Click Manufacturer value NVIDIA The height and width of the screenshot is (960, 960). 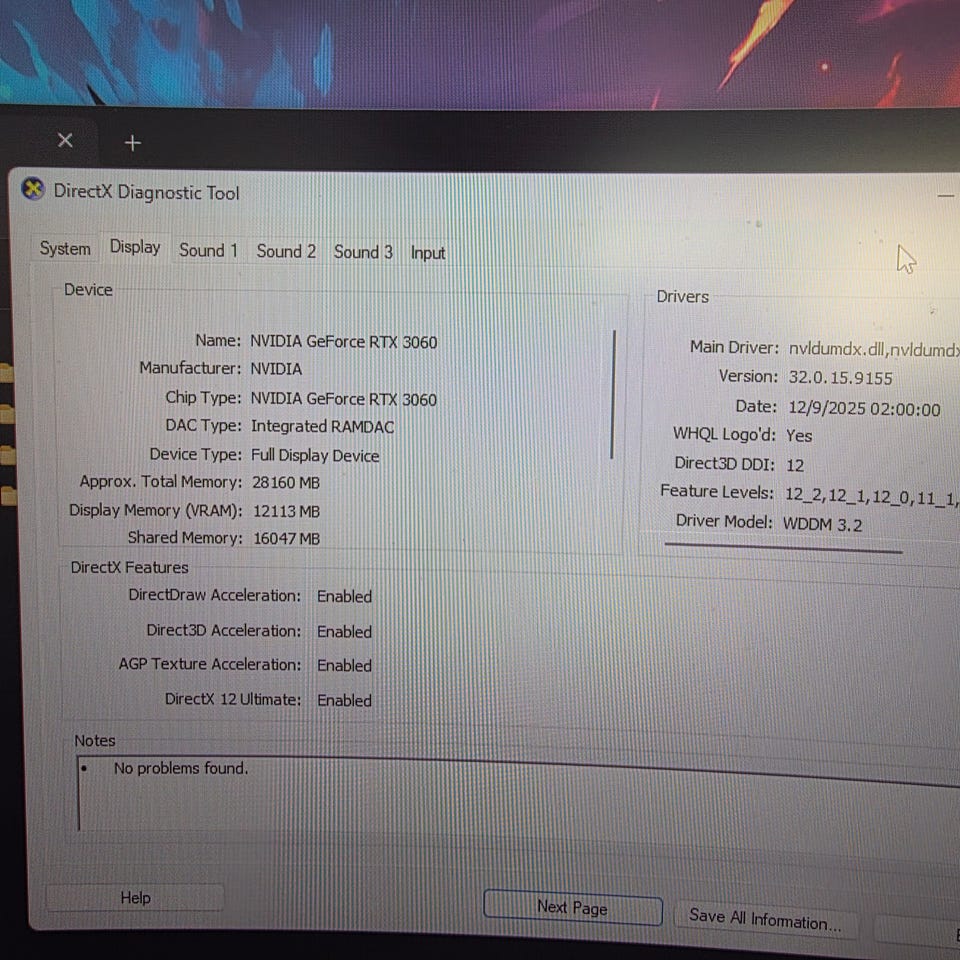pos(276,369)
